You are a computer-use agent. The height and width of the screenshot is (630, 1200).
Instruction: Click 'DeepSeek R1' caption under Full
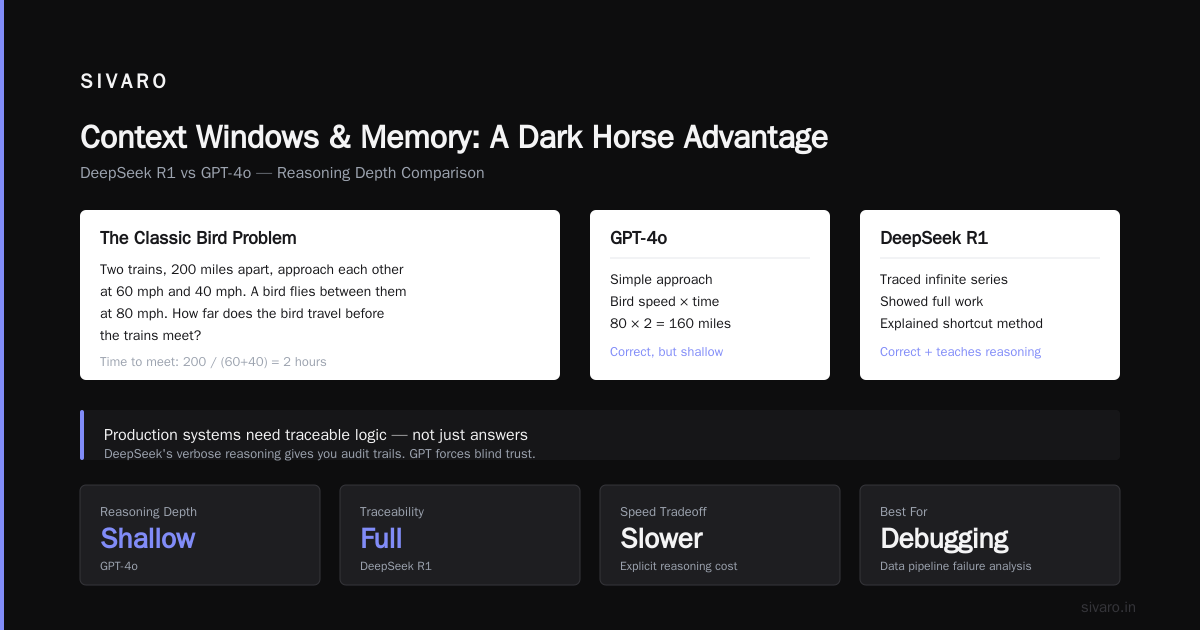coord(396,566)
